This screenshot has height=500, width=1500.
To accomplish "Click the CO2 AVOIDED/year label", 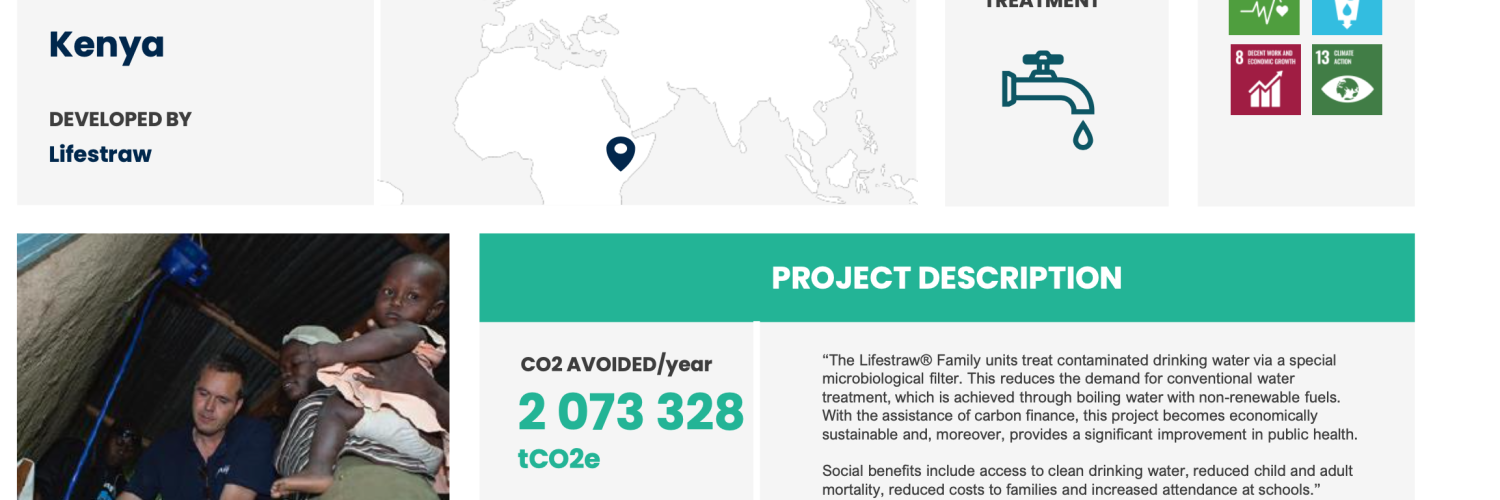I will [616, 364].
